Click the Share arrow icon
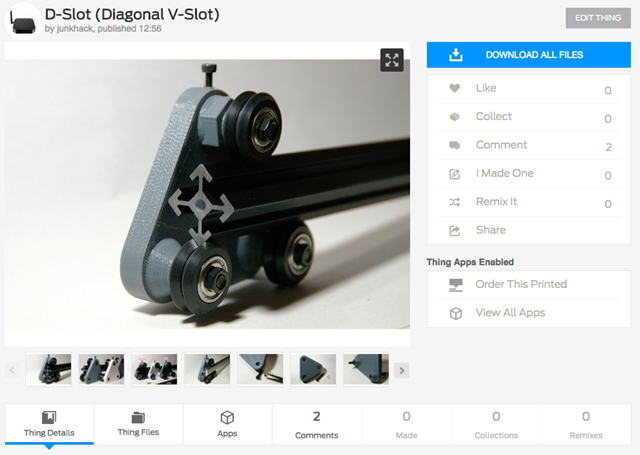The height and width of the screenshot is (455, 640). click(x=454, y=231)
